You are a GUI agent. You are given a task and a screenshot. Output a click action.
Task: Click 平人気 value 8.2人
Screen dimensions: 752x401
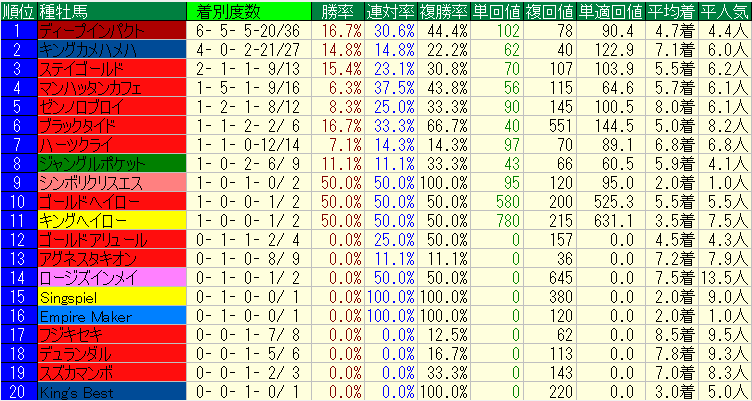729,126
